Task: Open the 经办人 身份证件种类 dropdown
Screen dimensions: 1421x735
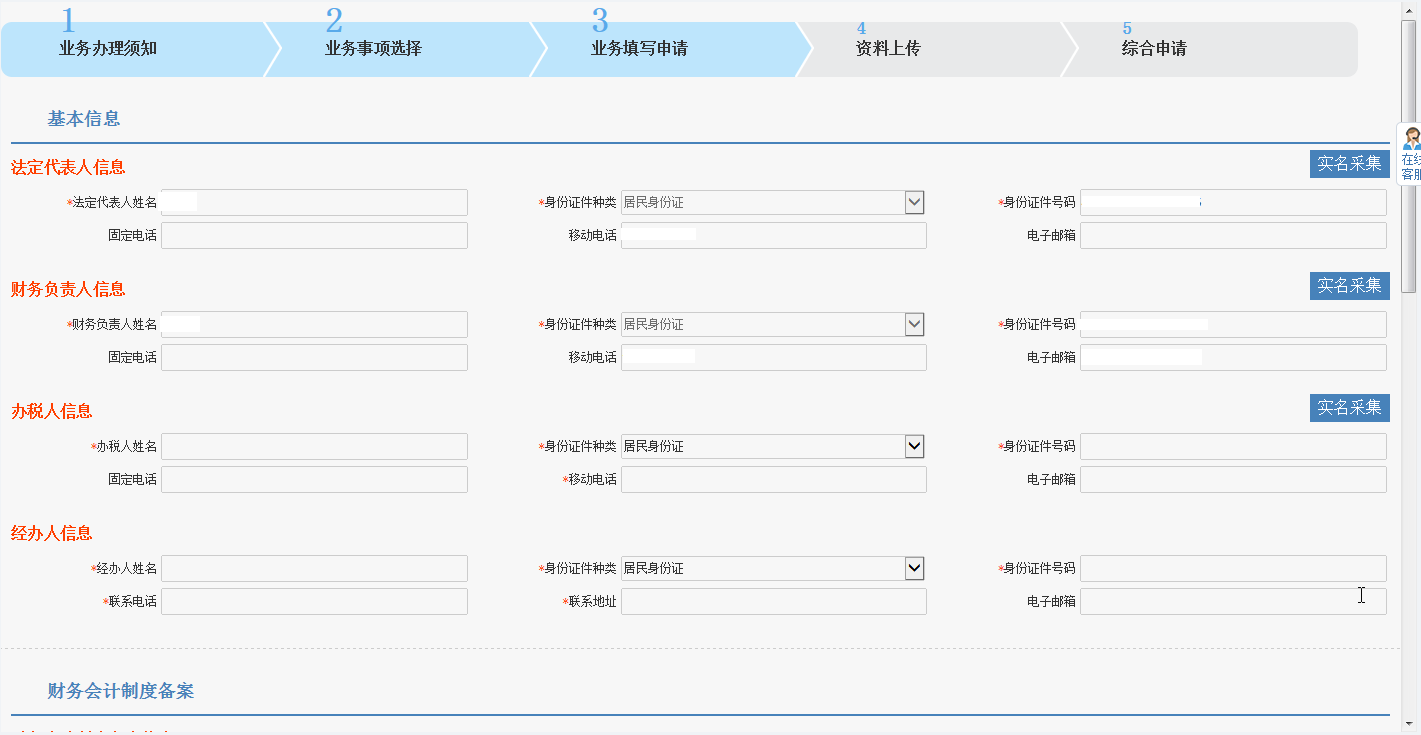Action: coord(914,567)
